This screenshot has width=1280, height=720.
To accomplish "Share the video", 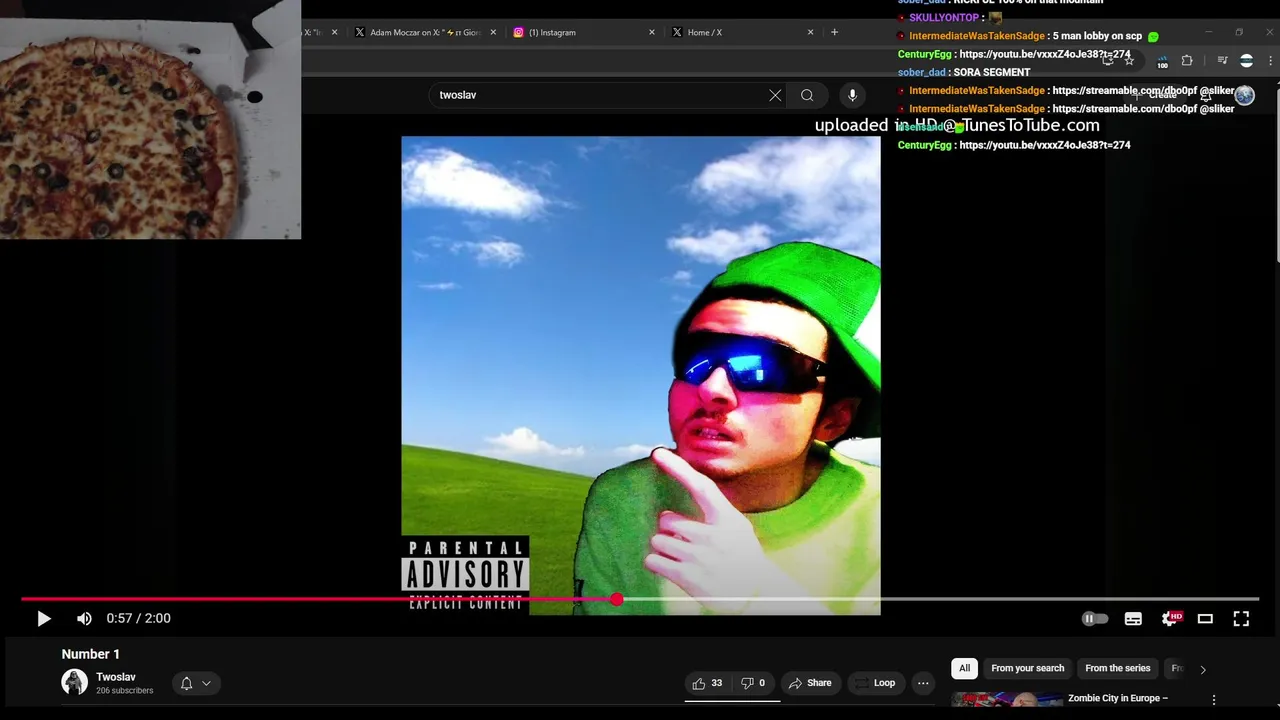I will click(810, 683).
